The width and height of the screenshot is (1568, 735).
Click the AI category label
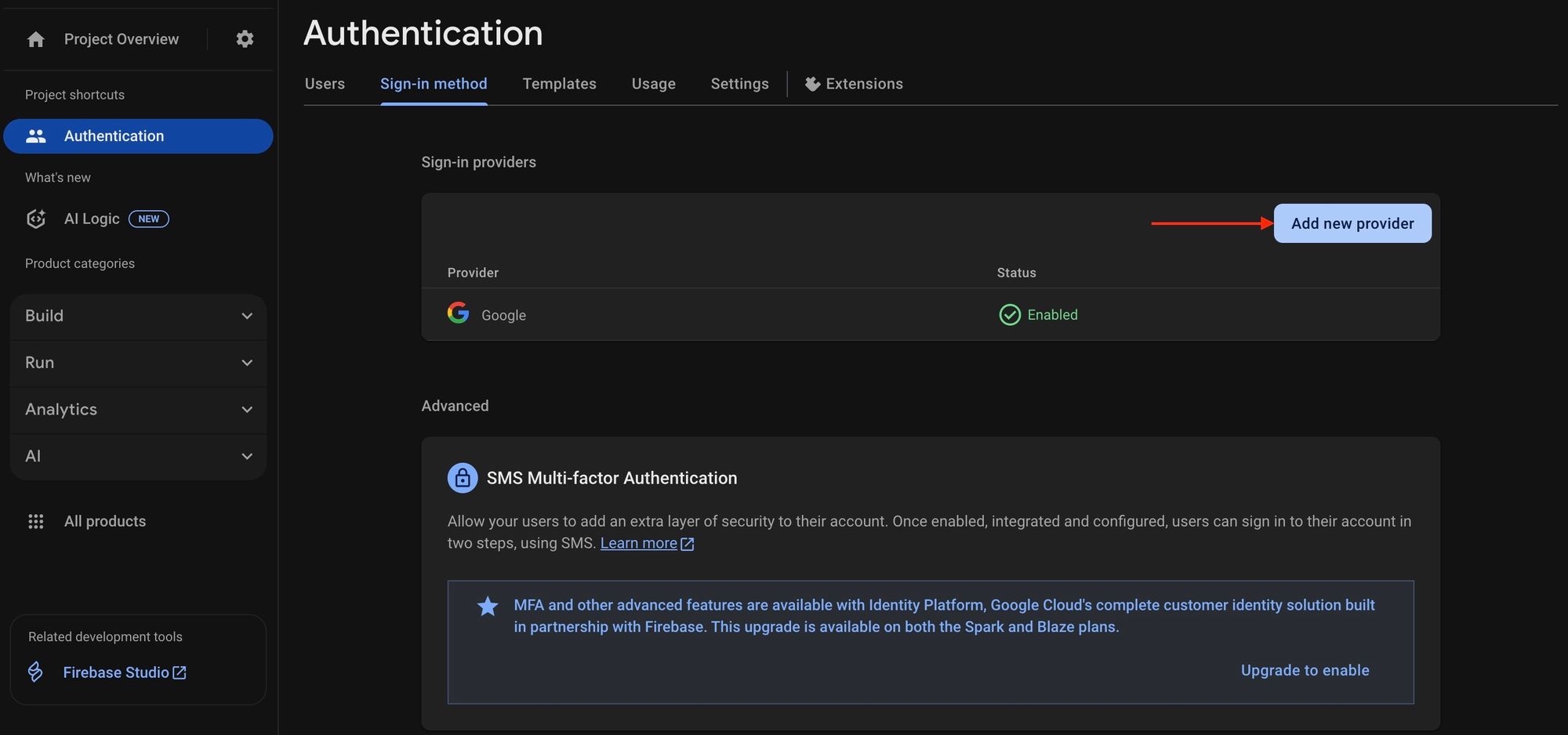pos(33,456)
